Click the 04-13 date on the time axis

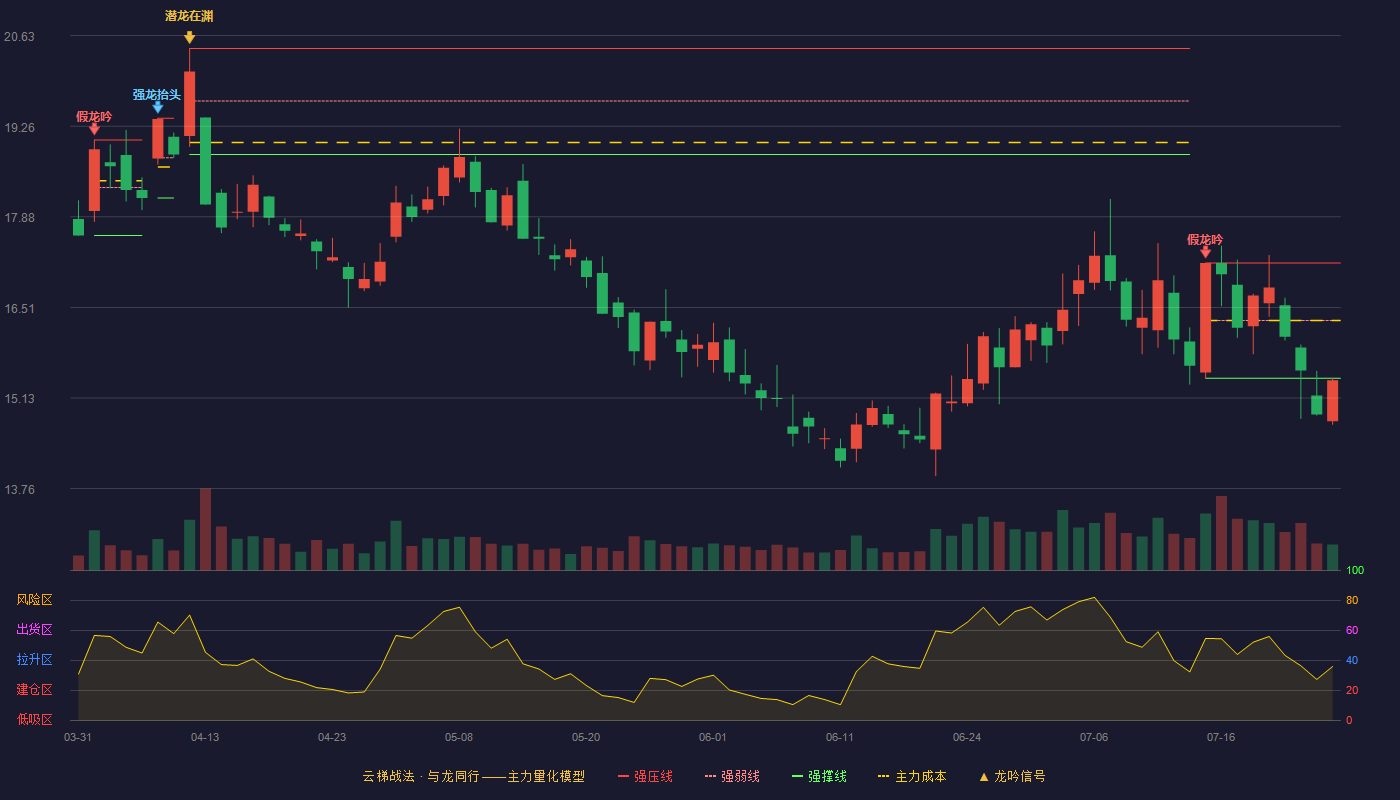[x=205, y=737]
